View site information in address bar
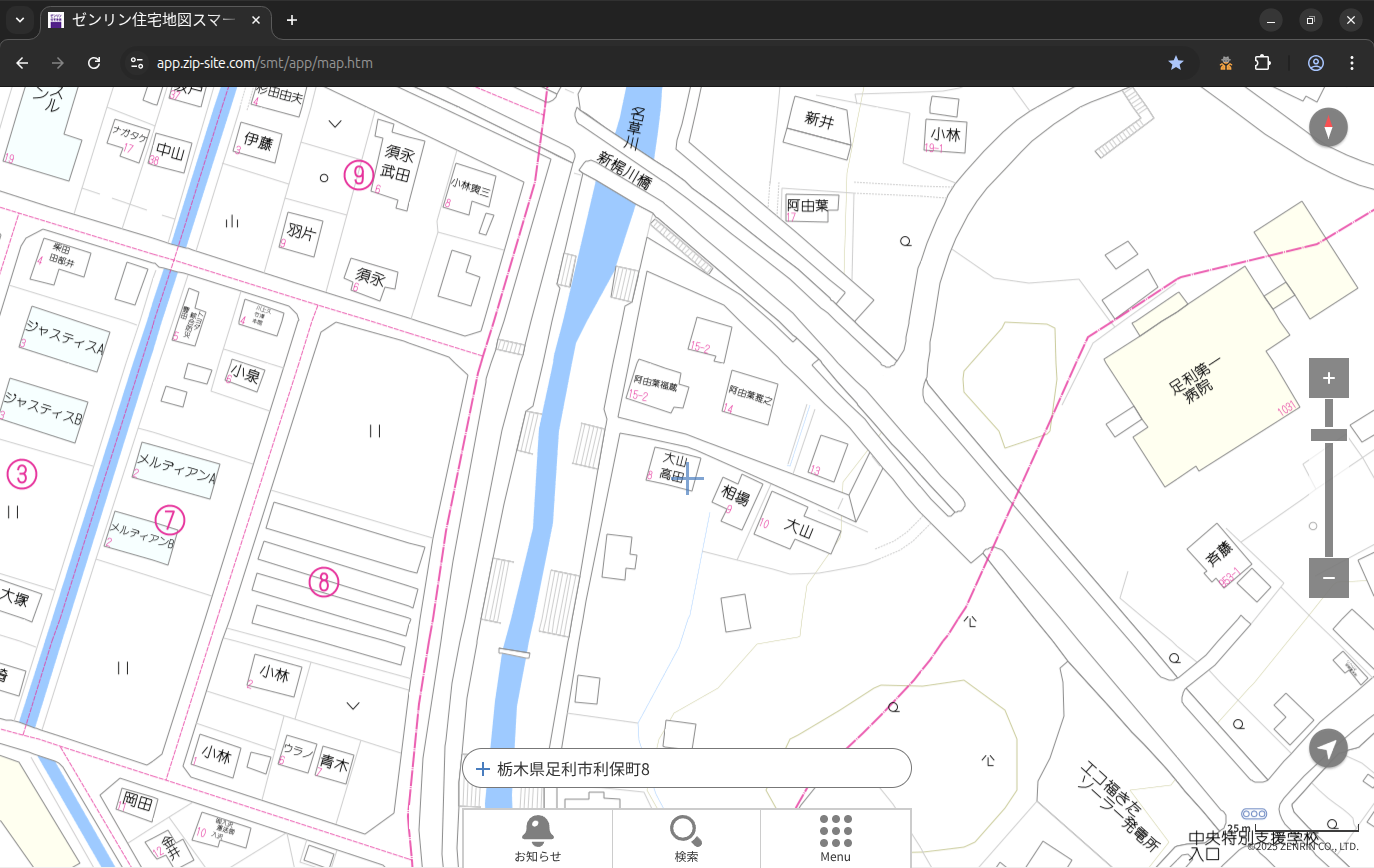1374x868 pixels. point(137,63)
